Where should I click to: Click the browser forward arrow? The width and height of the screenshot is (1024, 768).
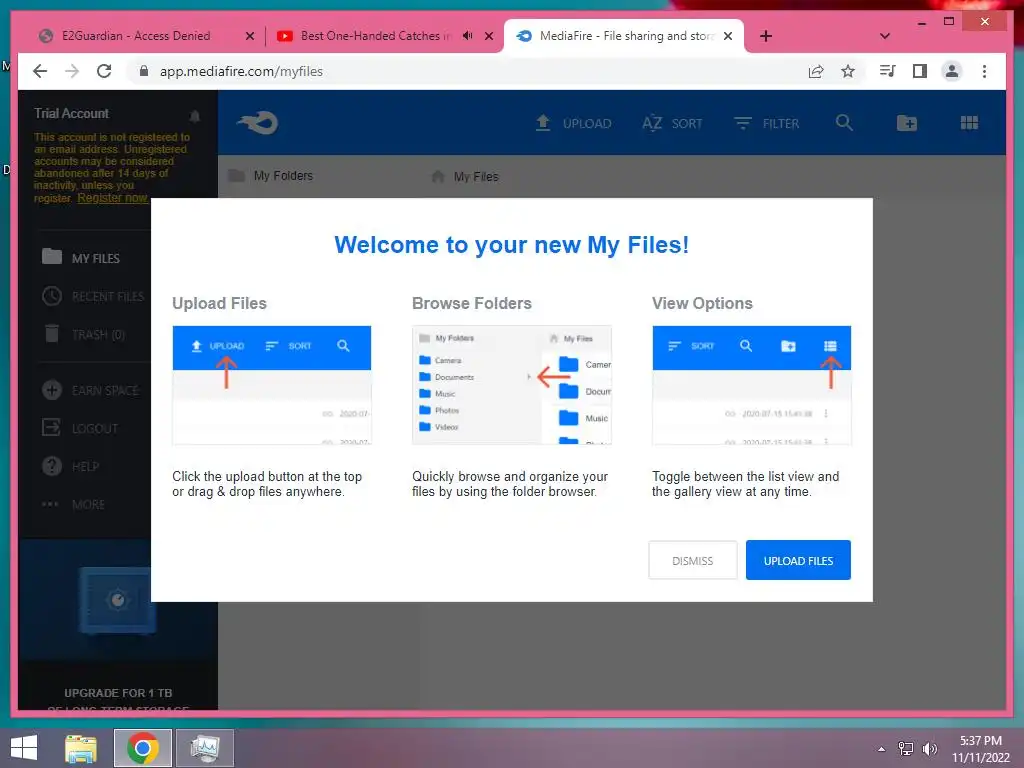[x=72, y=71]
